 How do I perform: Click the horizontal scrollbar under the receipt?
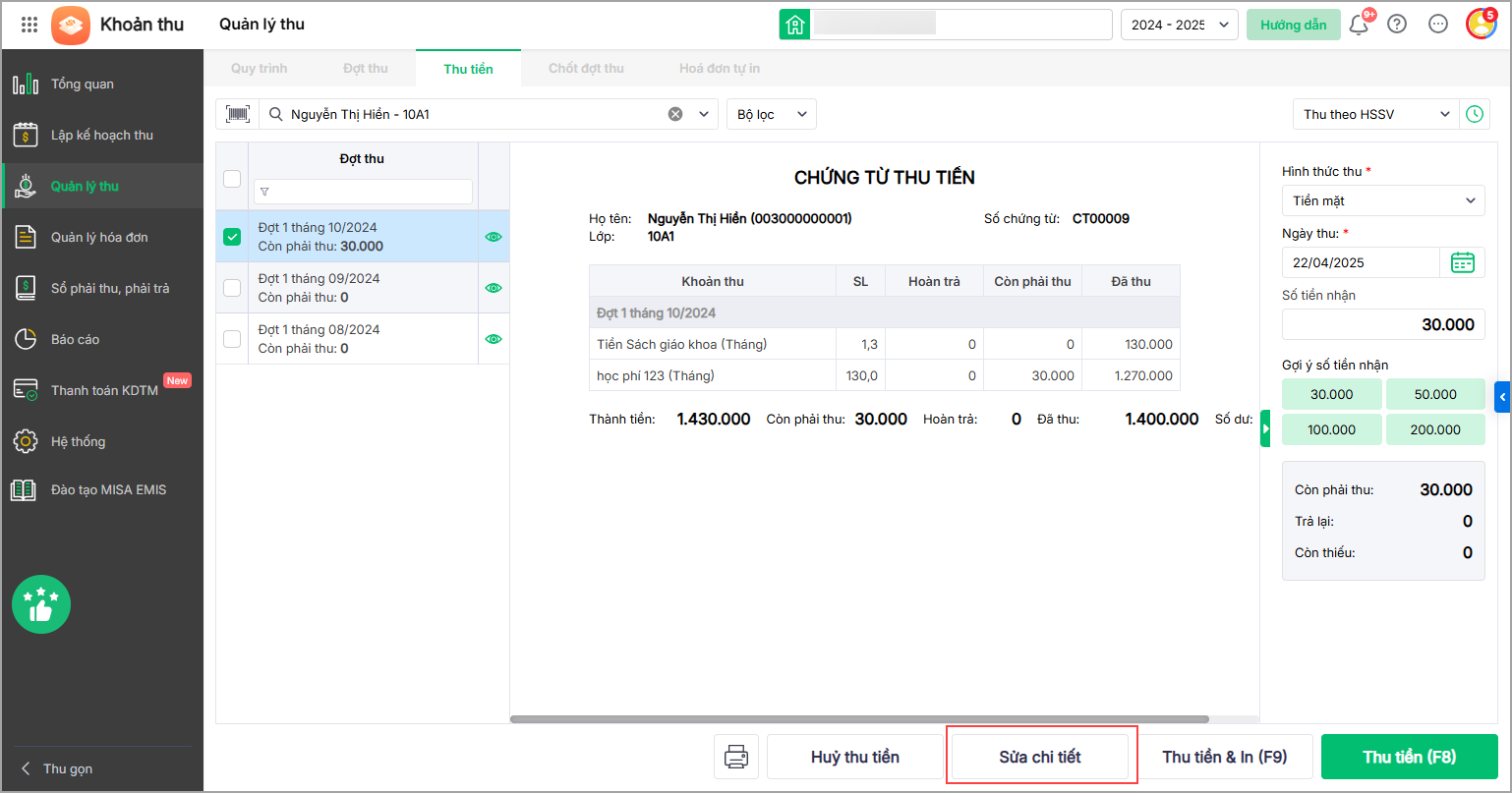(859, 719)
